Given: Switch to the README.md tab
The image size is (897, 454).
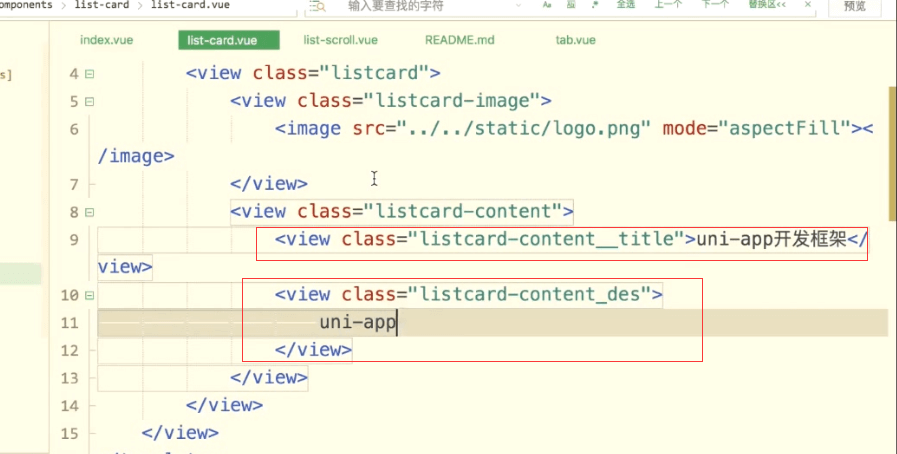Looking at the screenshot, I should pyautogui.click(x=459, y=40).
